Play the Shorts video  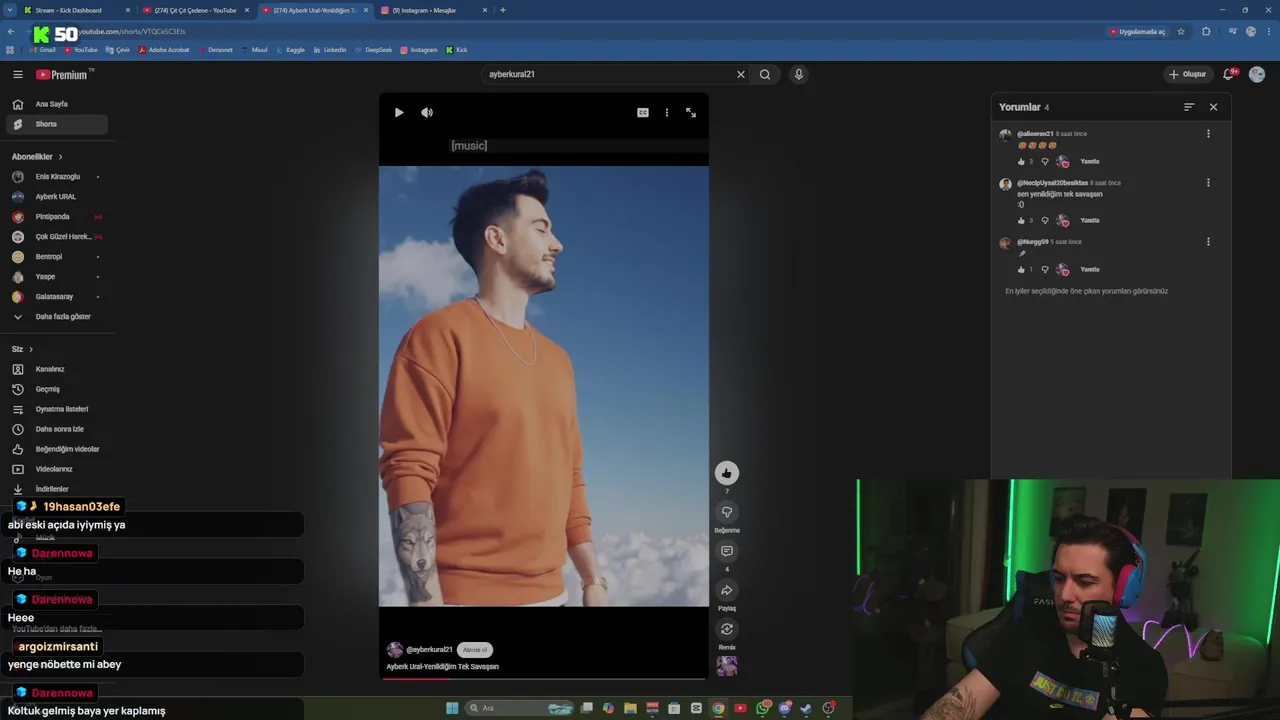399,113
